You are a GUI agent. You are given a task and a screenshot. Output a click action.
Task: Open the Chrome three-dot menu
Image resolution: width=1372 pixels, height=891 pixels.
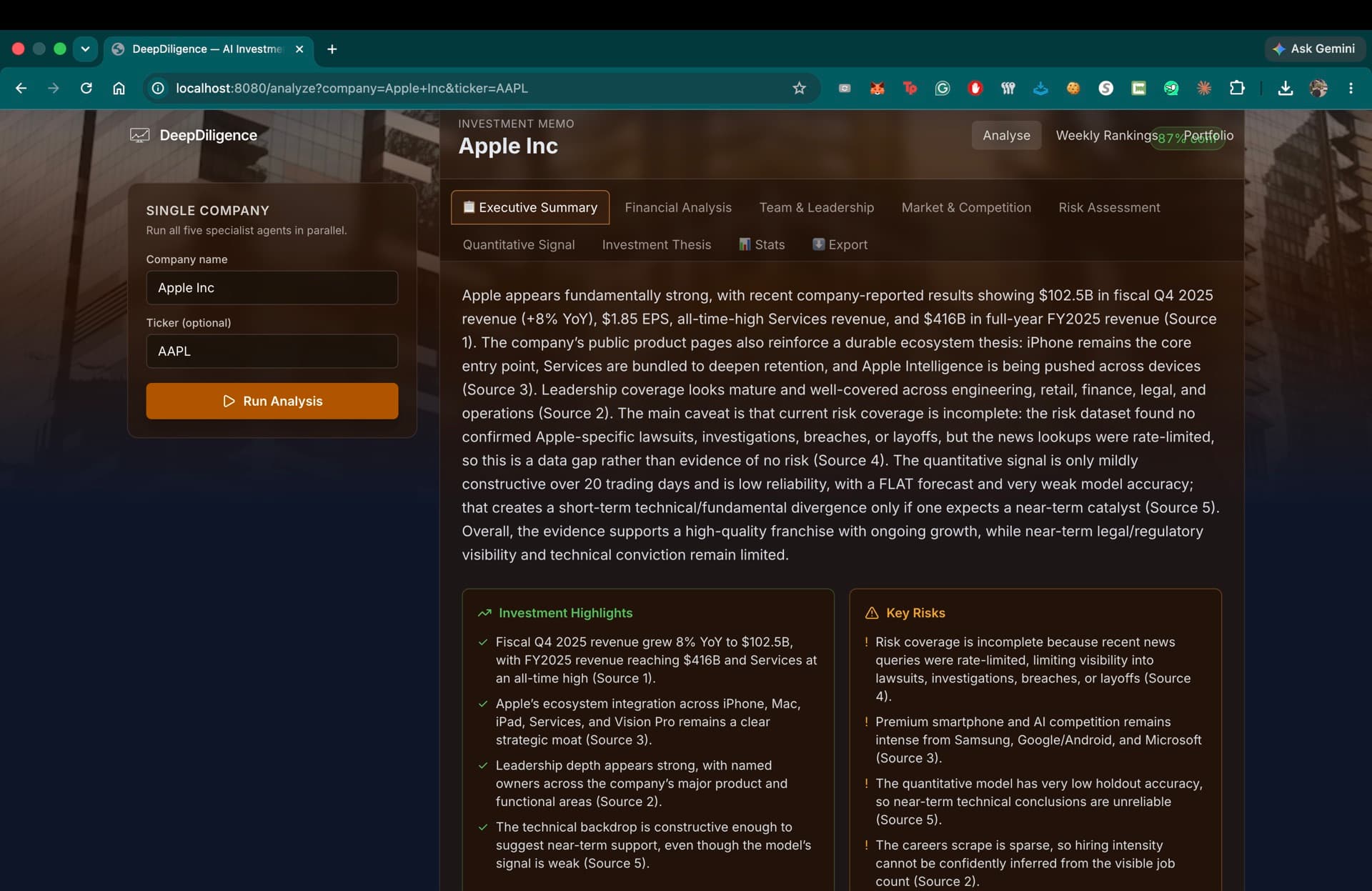[x=1351, y=88]
